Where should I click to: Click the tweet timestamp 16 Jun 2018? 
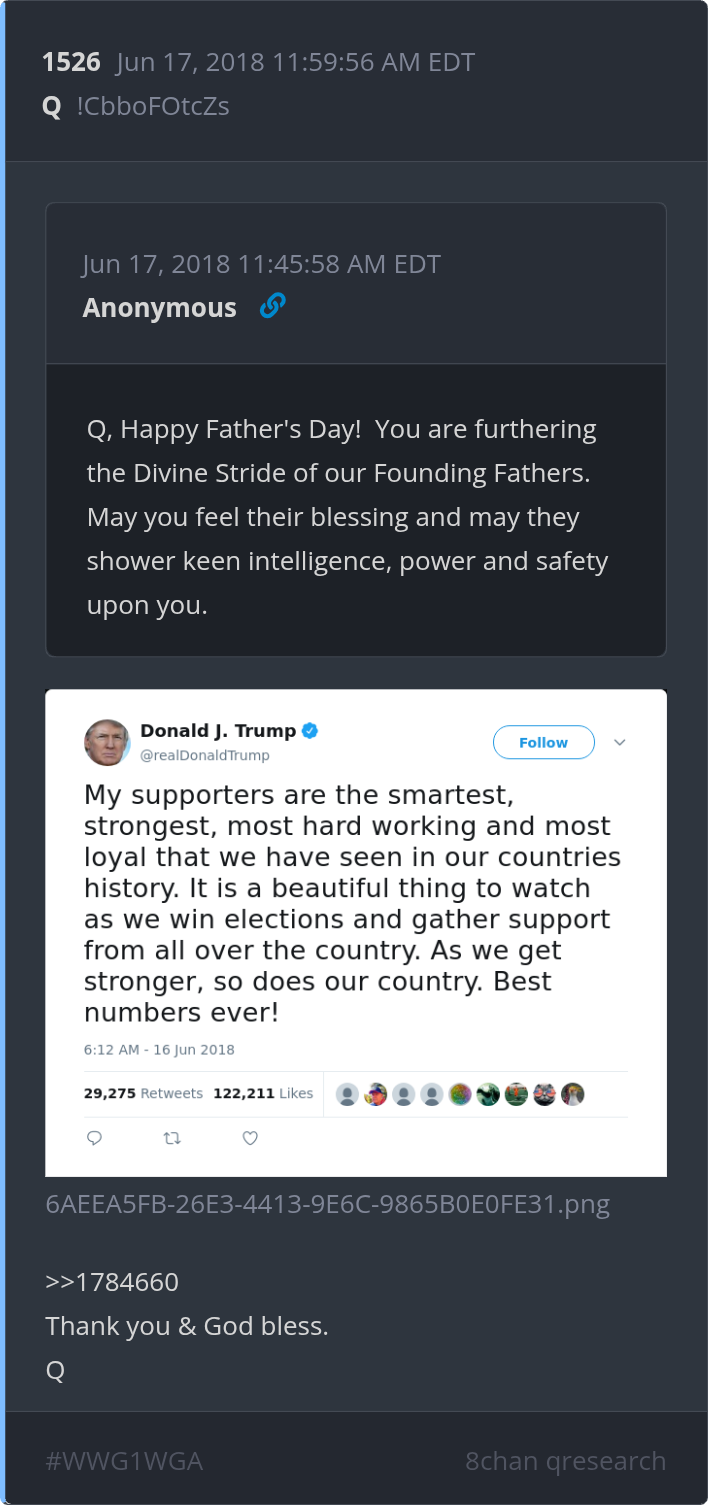pos(159,1050)
